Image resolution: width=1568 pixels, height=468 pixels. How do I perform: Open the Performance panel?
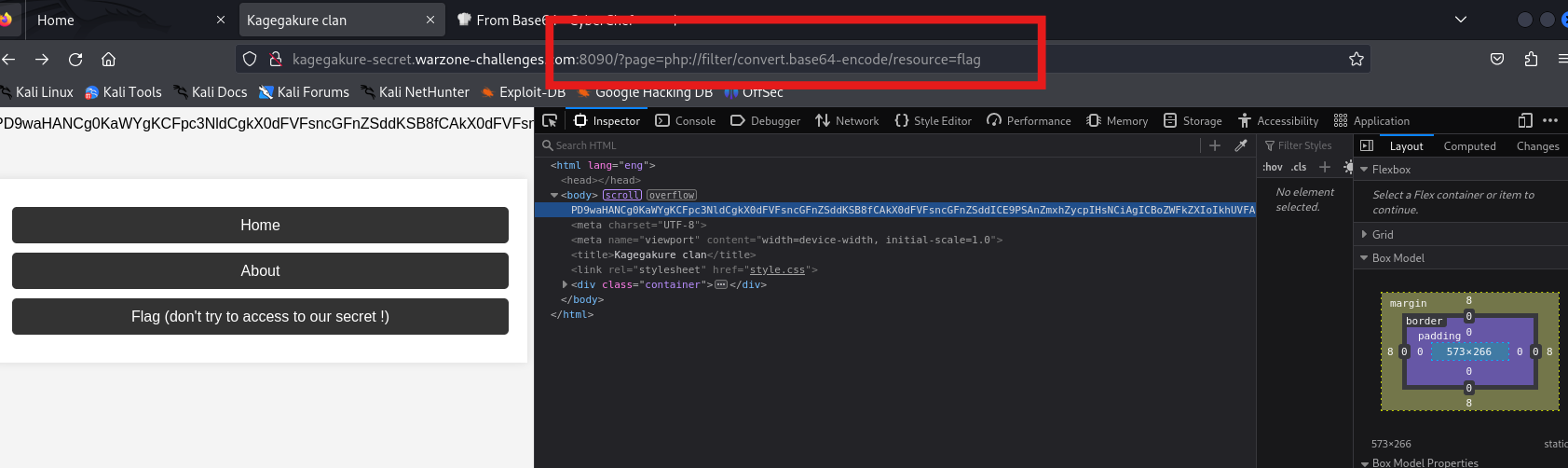[1029, 120]
